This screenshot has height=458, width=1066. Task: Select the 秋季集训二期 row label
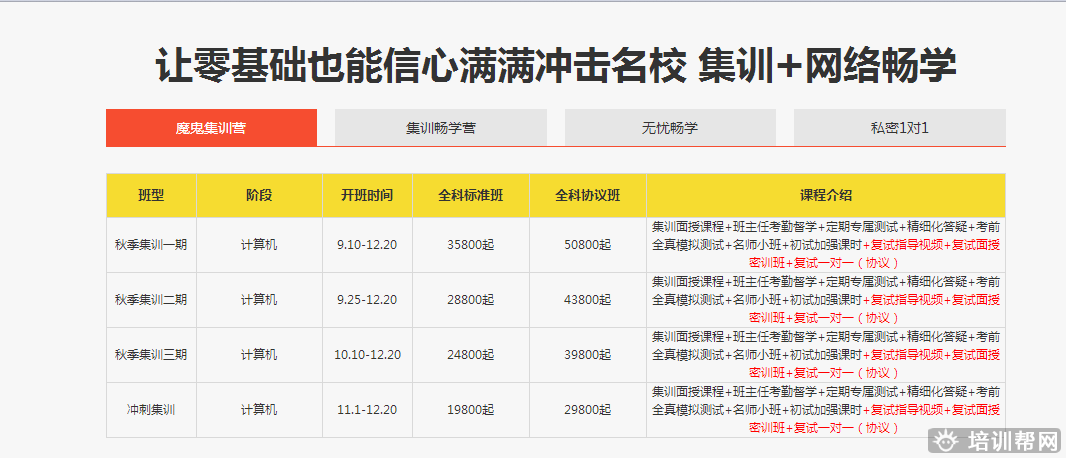click(x=151, y=300)
